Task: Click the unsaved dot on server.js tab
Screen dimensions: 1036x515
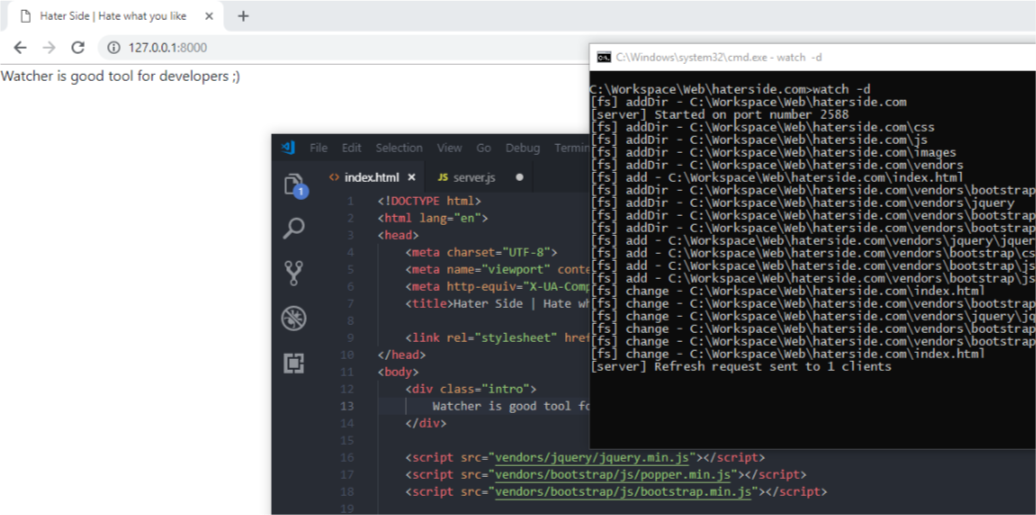Action: pos(519,177)
